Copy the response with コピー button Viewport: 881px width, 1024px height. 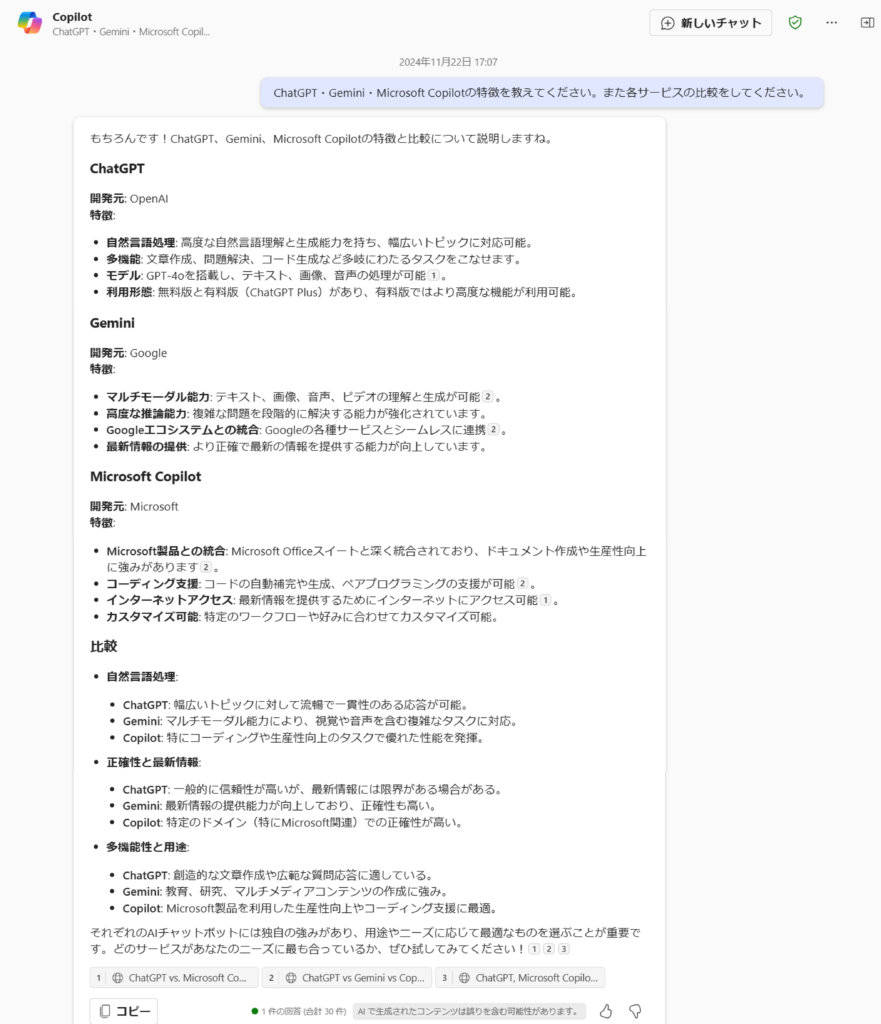[x=124, y=1011]
